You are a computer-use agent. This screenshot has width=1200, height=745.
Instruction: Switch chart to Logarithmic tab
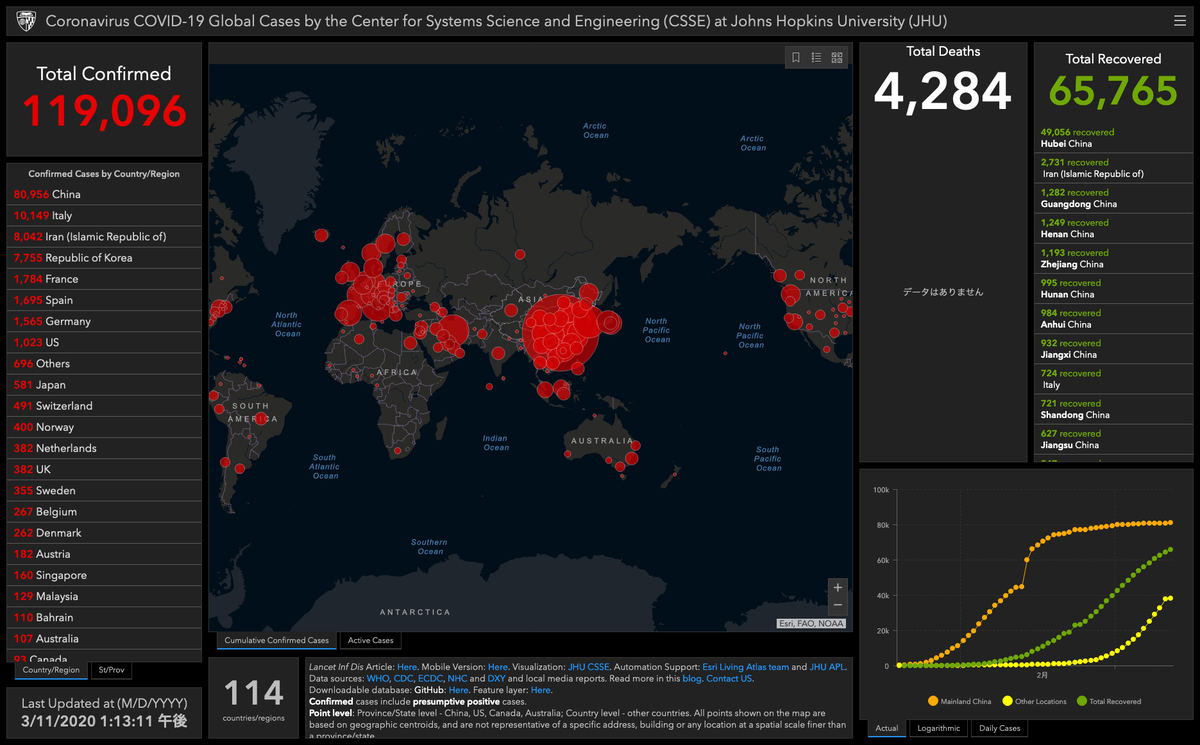pyautogui.click(x=939, y=728)
